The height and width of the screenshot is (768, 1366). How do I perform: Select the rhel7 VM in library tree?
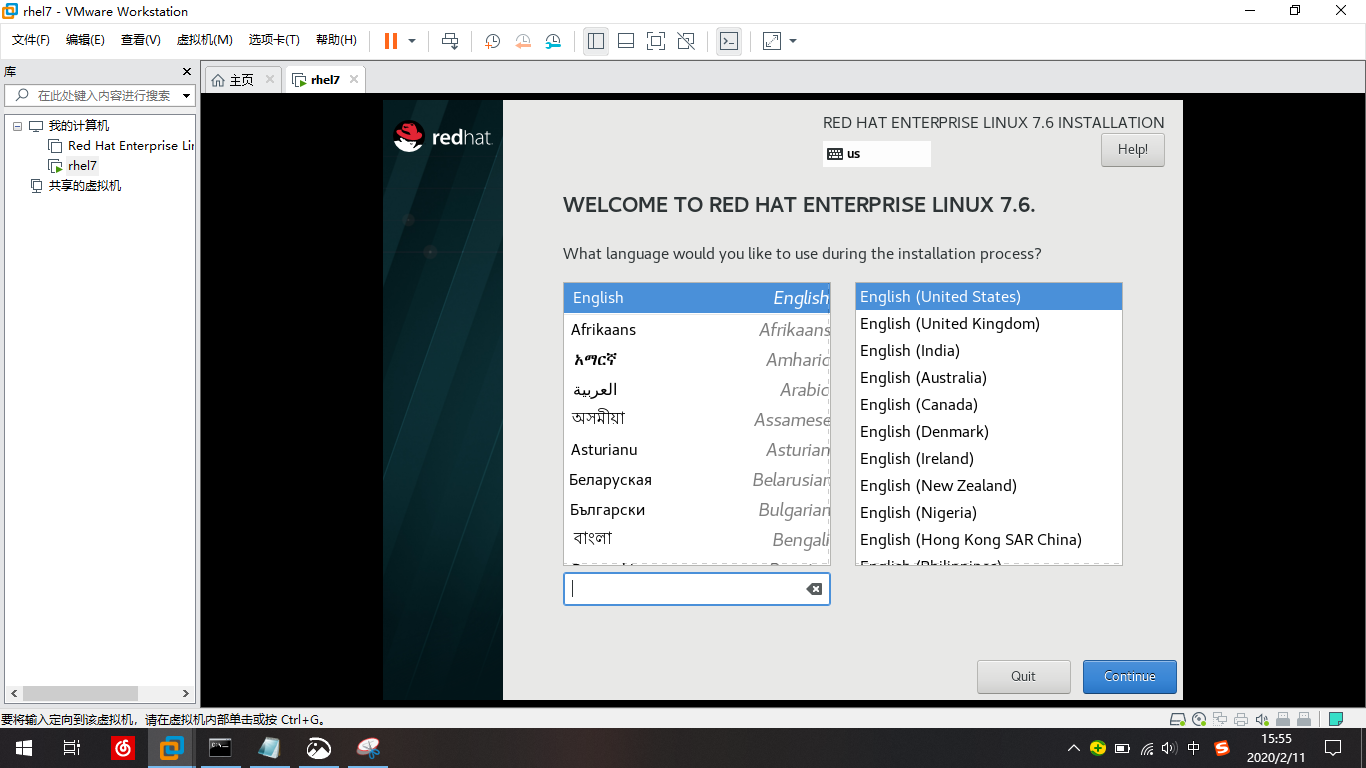[x=82, y=166]
